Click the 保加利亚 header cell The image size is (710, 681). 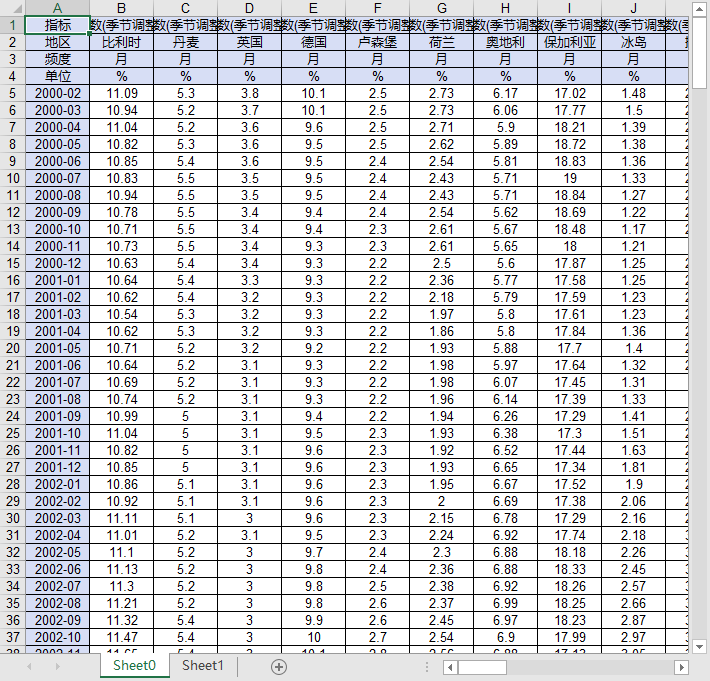[570, 43]
